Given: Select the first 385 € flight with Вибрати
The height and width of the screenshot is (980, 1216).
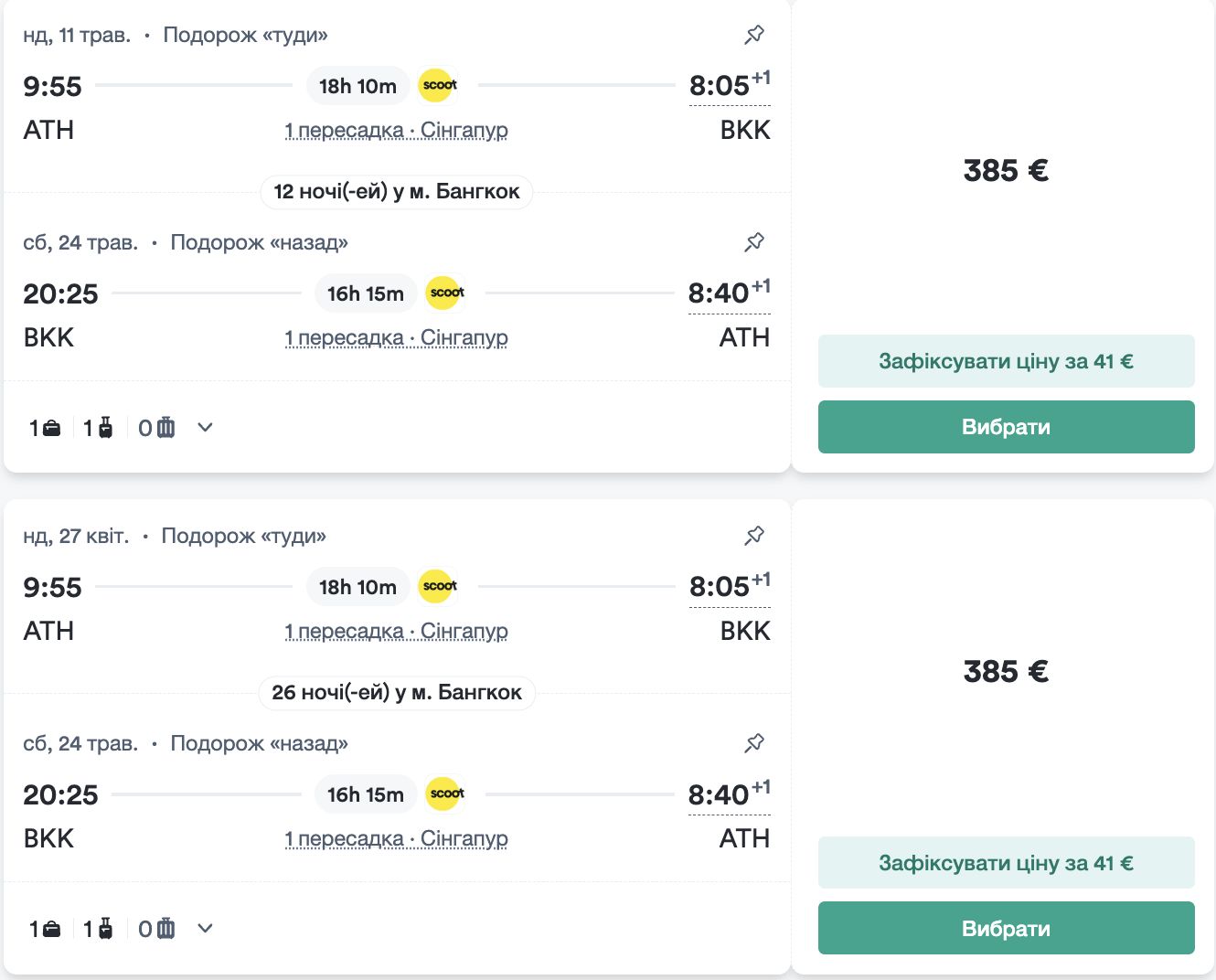Looking at the screenshot, I should click(x=1006, y=427).
